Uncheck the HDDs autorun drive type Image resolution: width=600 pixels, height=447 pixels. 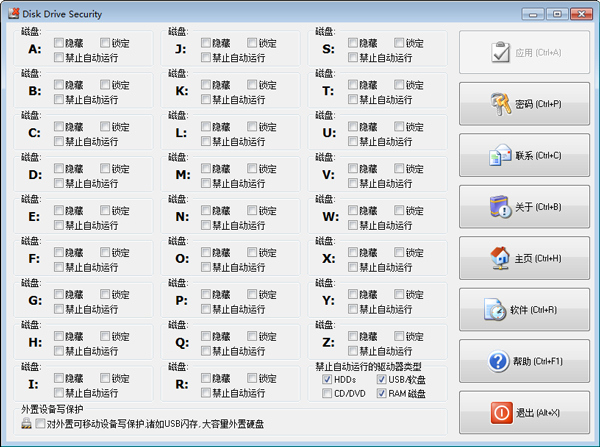(x=327, y=379)
